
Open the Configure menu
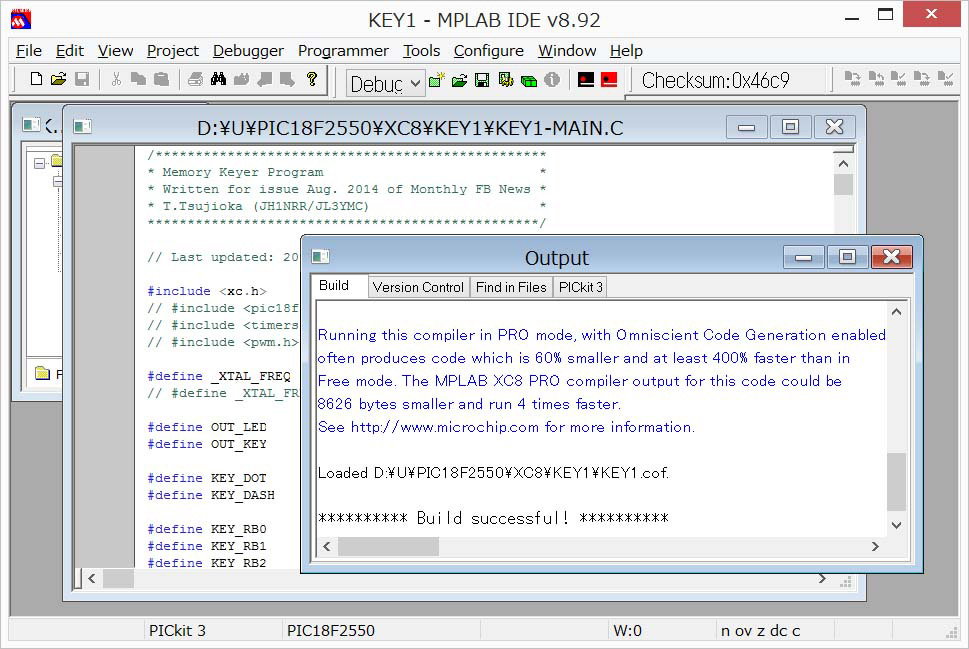(x=489, y=51)
